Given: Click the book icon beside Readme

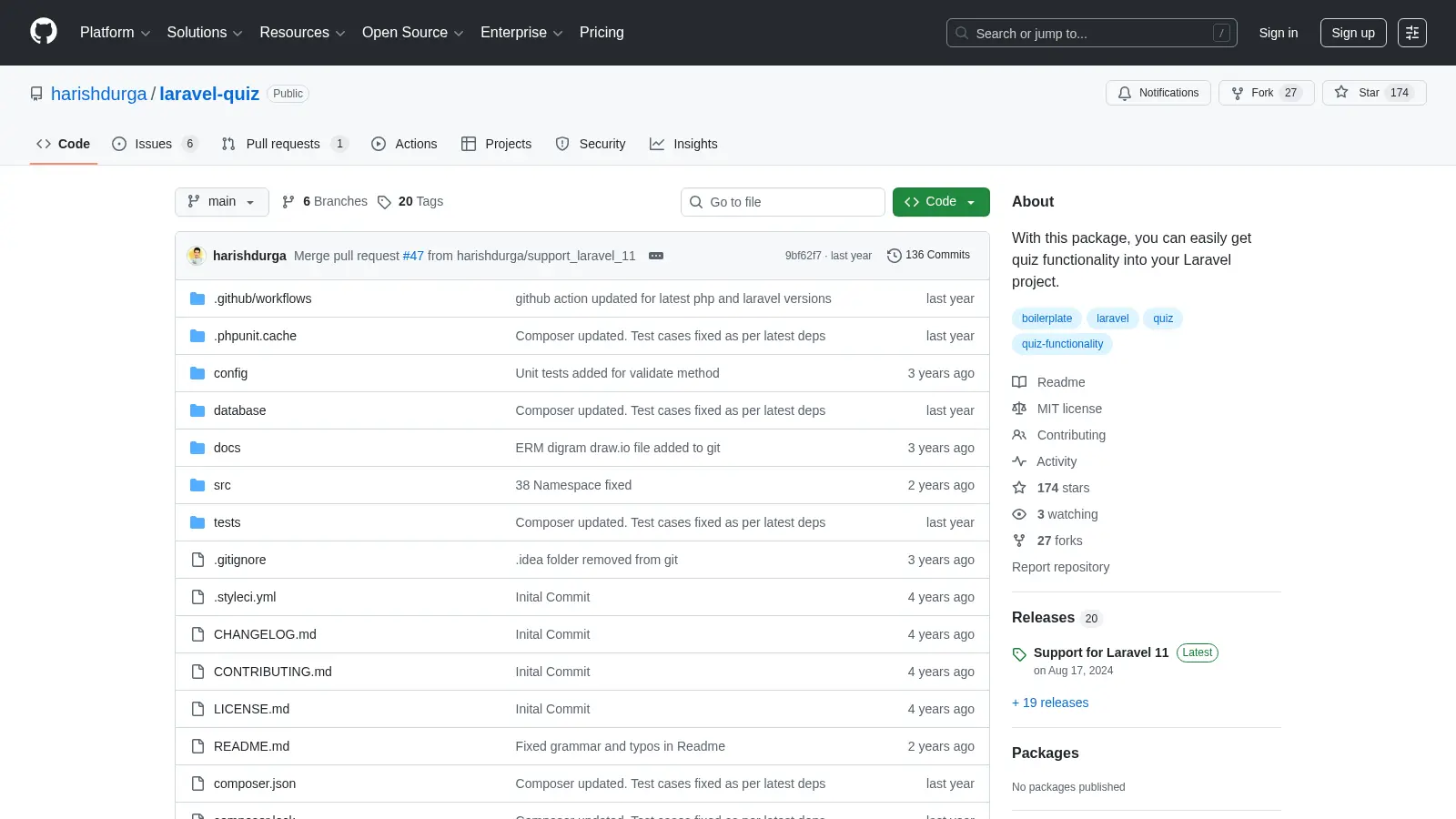Looking at the screenshot, I should pyautogui.click(x=1019, y=382).
